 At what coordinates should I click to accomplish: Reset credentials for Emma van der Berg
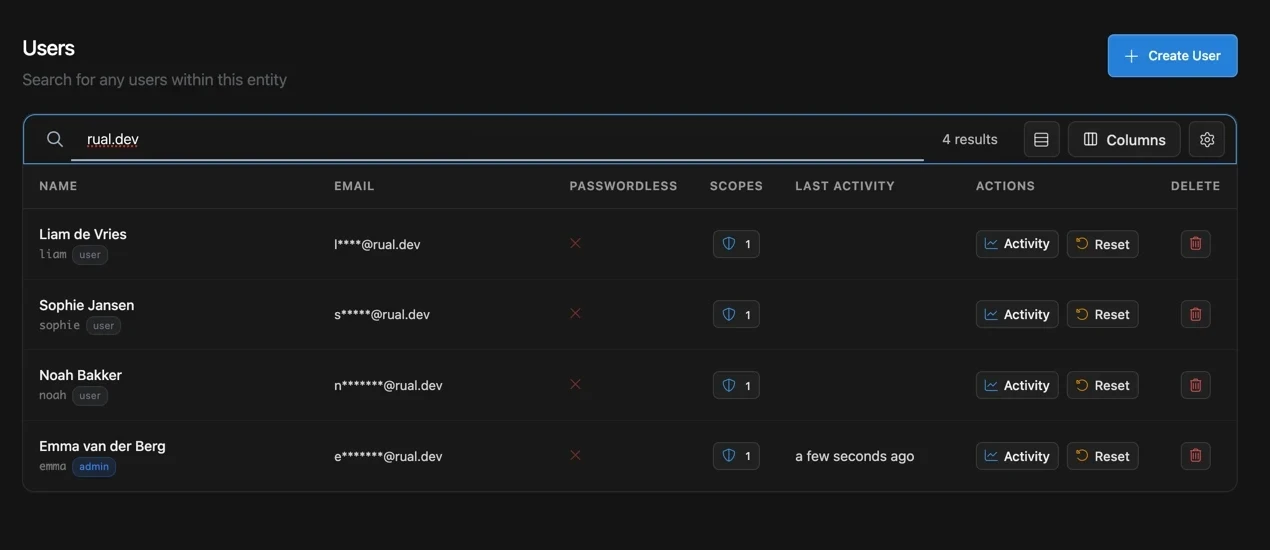(x=1102, y=456)
